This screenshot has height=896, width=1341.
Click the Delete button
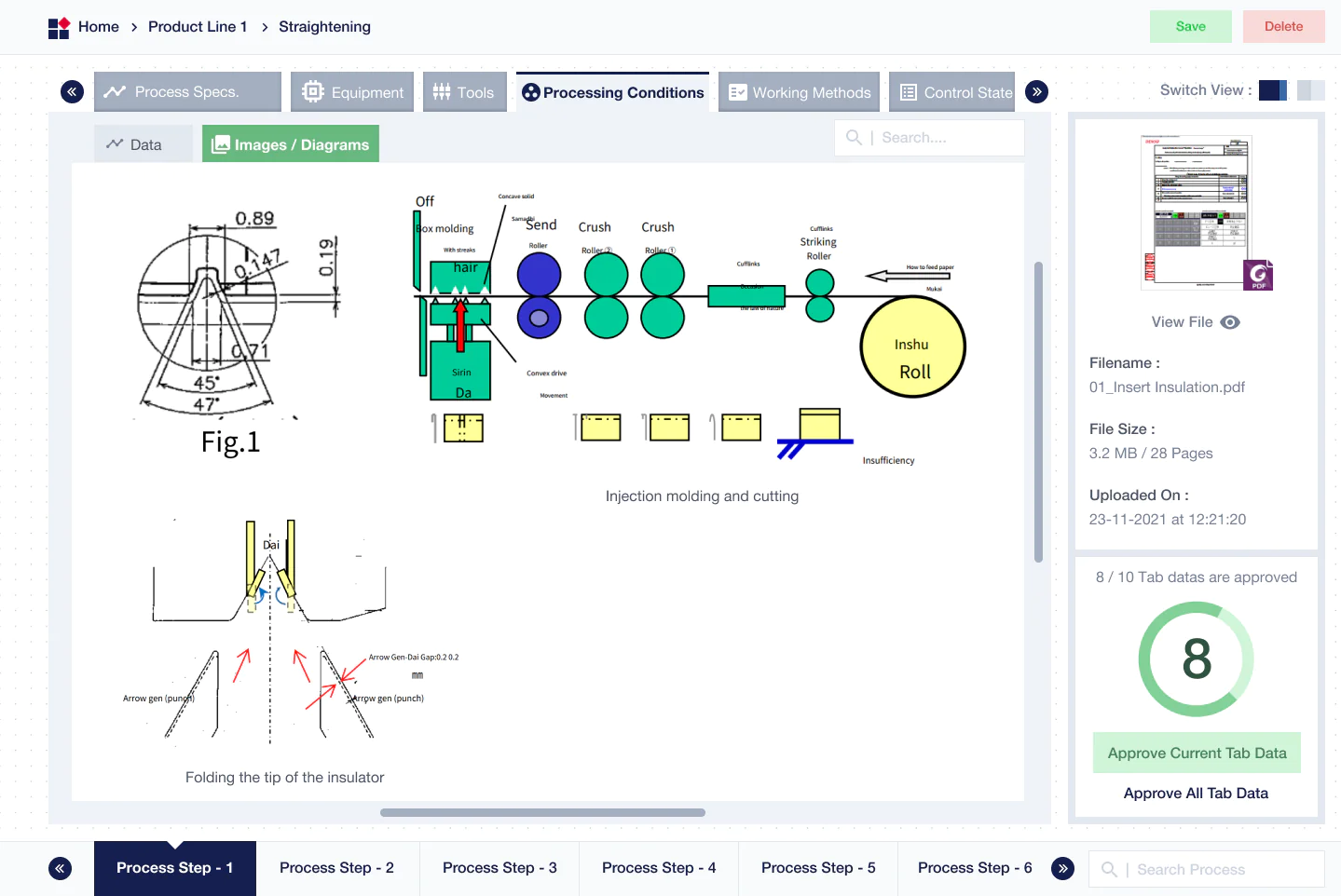point(1284,27)
